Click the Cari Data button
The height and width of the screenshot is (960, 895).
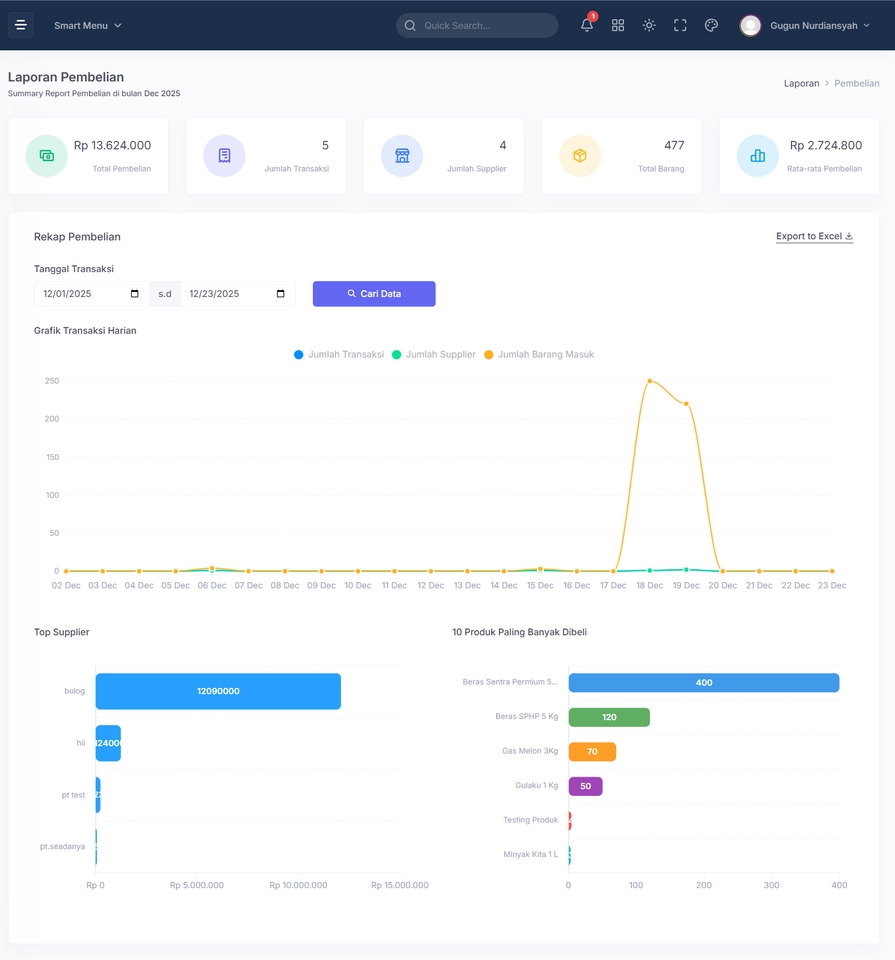(x=374, y=294)
